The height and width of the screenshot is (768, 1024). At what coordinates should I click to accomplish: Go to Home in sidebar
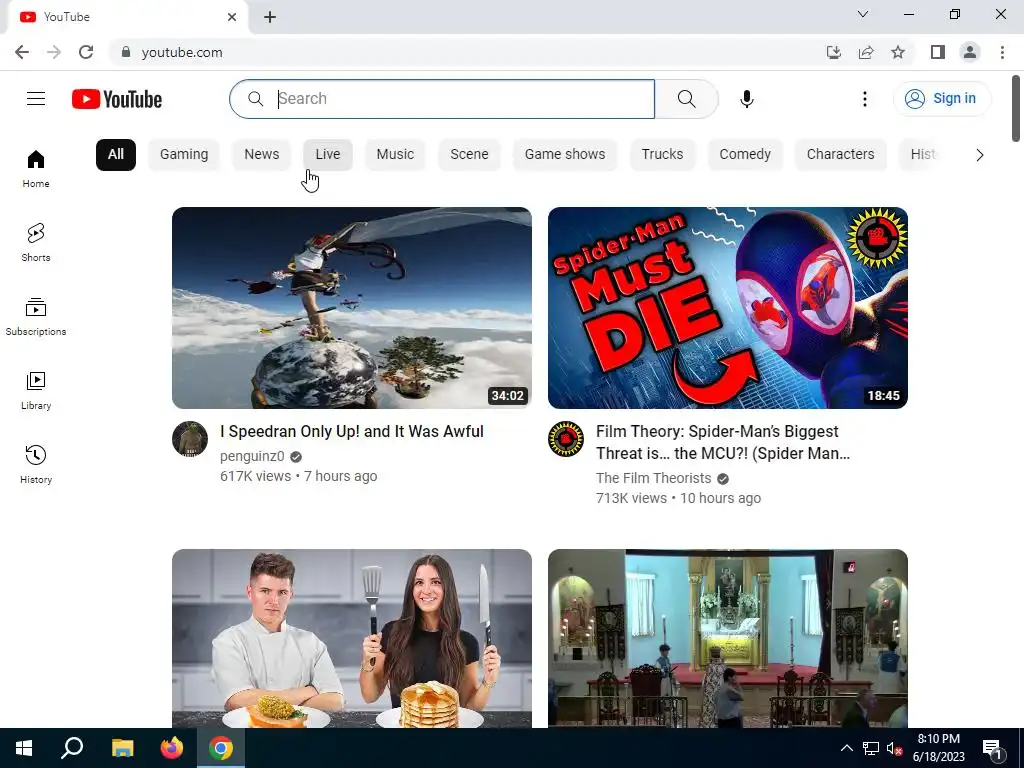point(36,168)
